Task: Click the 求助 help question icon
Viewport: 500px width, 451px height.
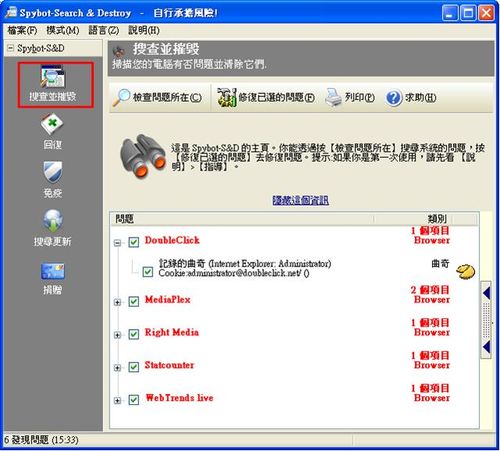Action: [394, 98]
